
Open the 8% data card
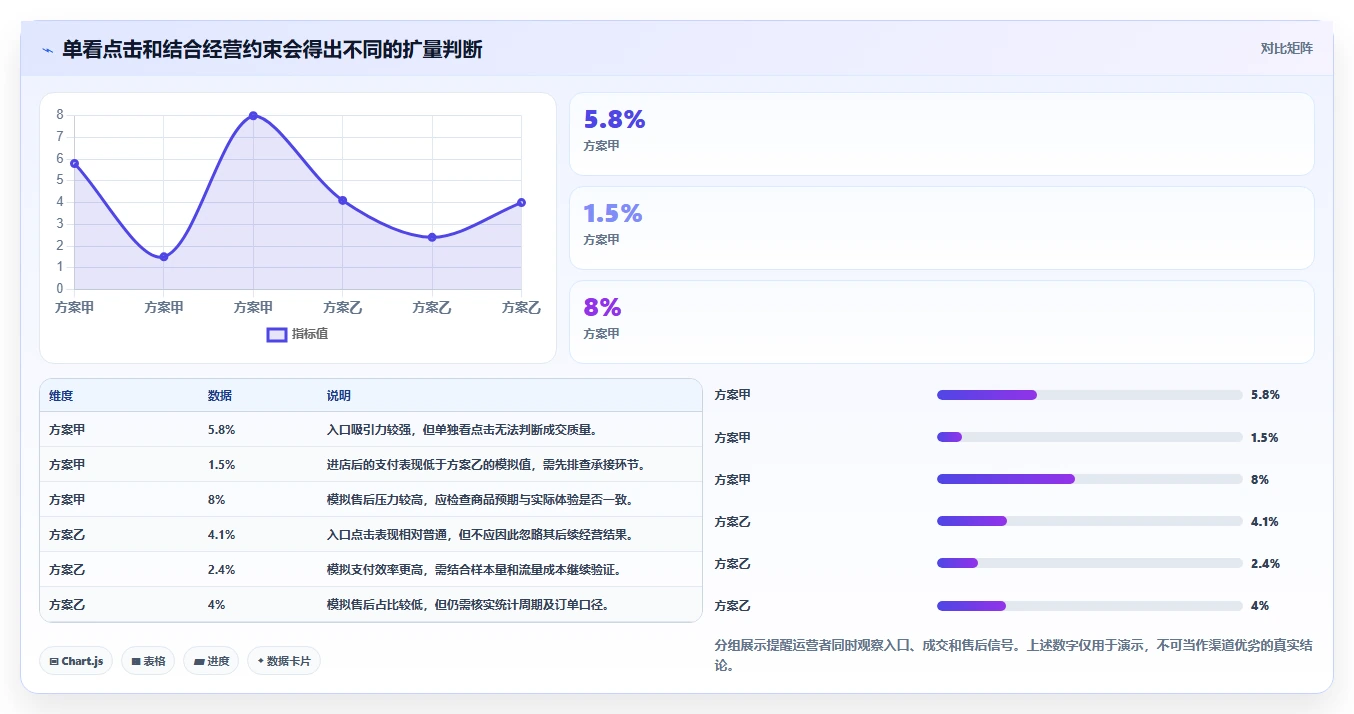(x=941, y=322)
